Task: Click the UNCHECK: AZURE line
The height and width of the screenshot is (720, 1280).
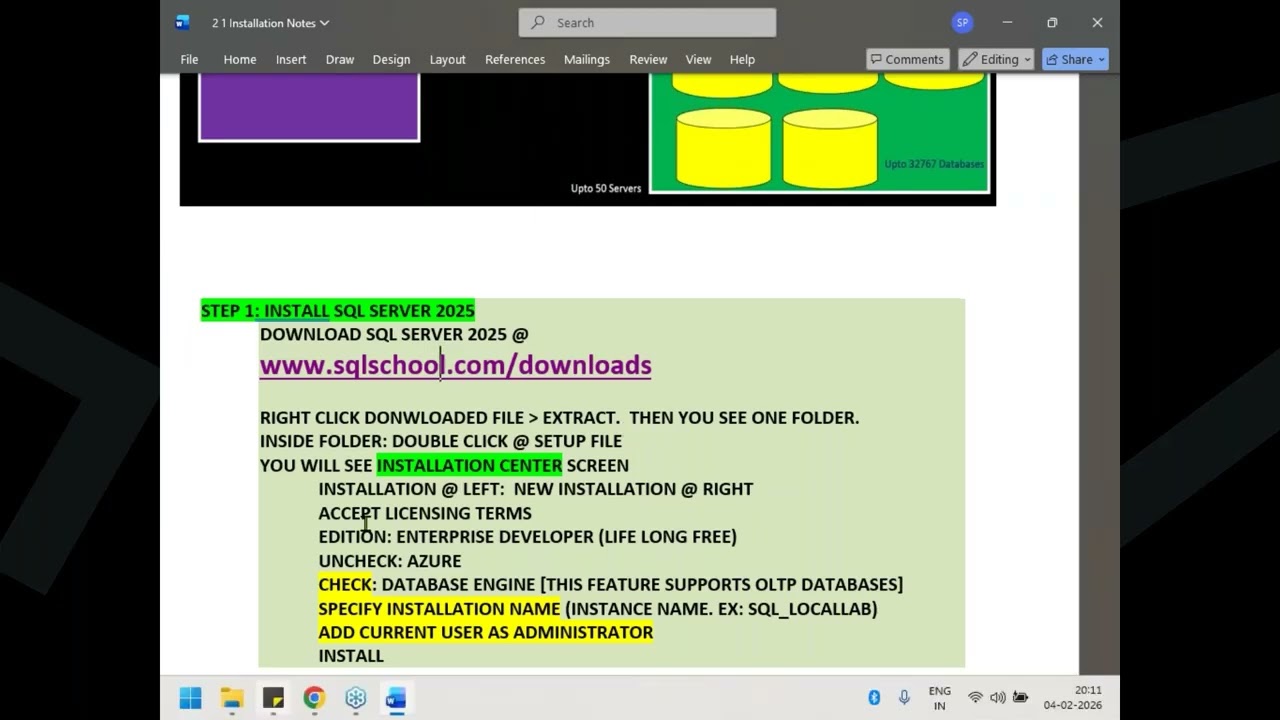Action: (x=390, y=561)
